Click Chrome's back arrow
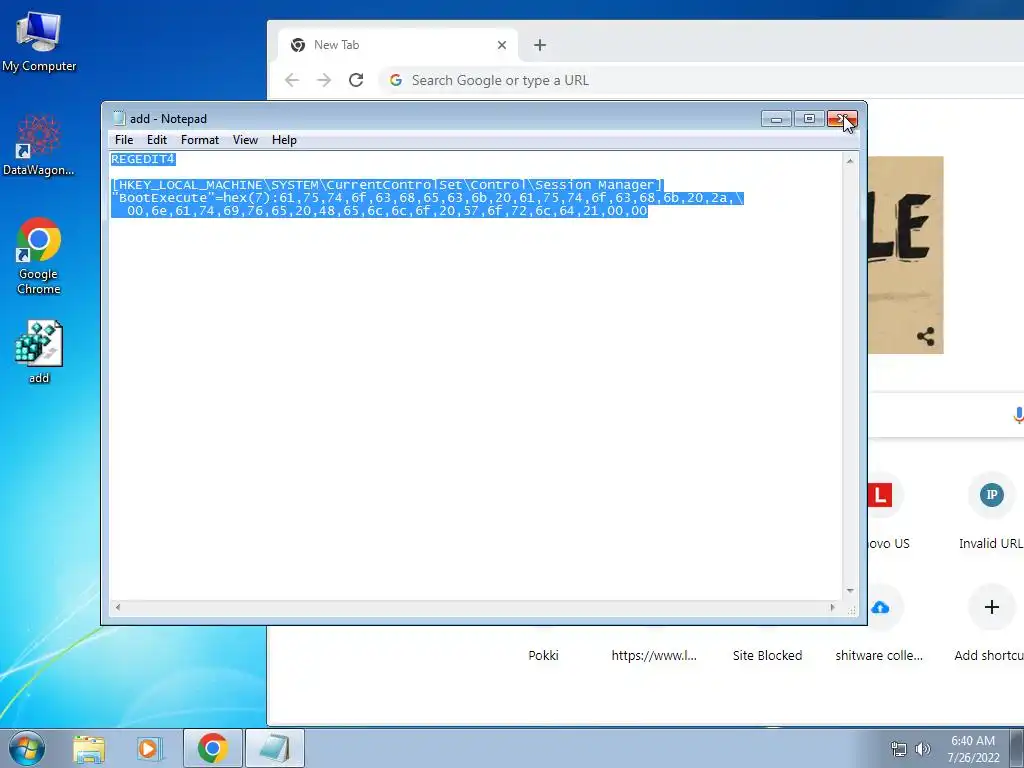This screenshot has width=1024, height=768. [292, 80]
